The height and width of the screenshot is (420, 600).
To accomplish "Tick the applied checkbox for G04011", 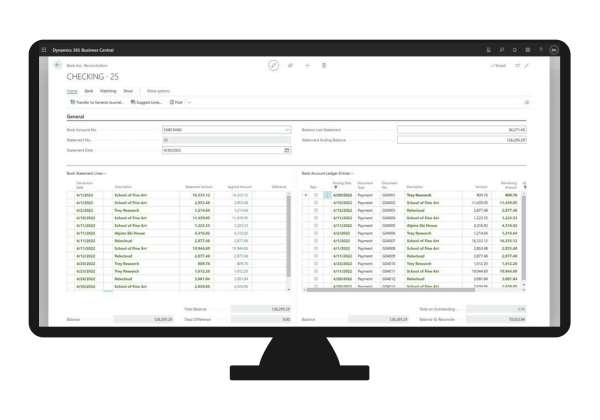I will [x=316, y=271].
